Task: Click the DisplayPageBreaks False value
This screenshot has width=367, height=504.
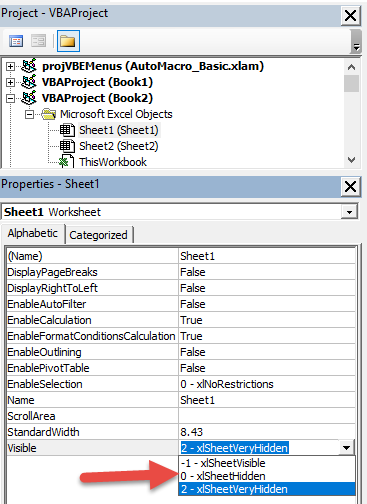Action: (x=267, y=272)
